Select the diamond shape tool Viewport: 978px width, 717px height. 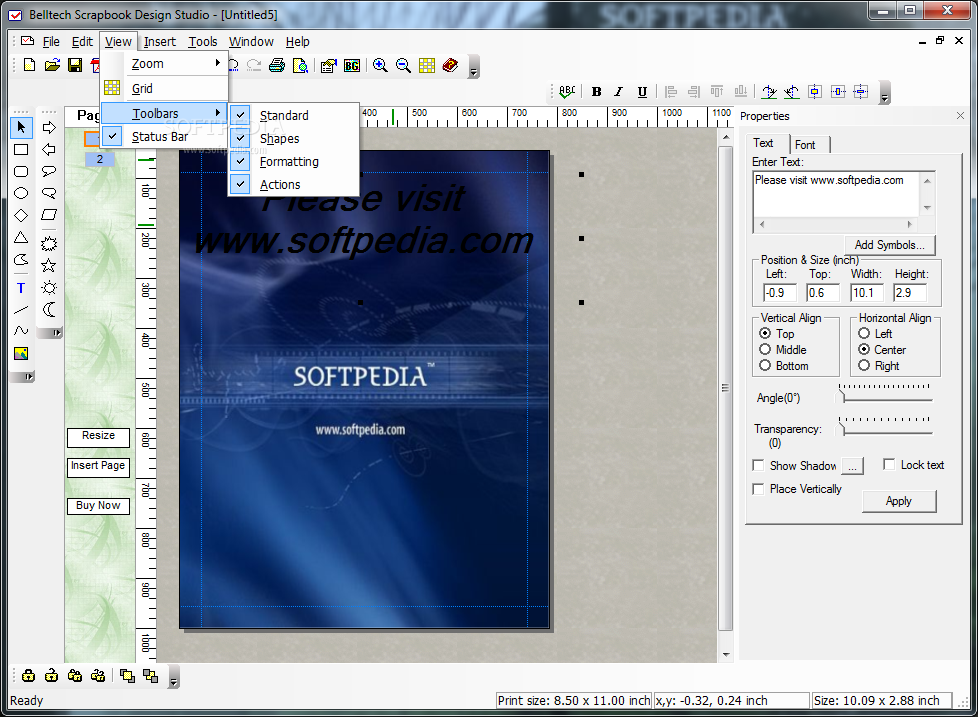(x=21, y=215)
